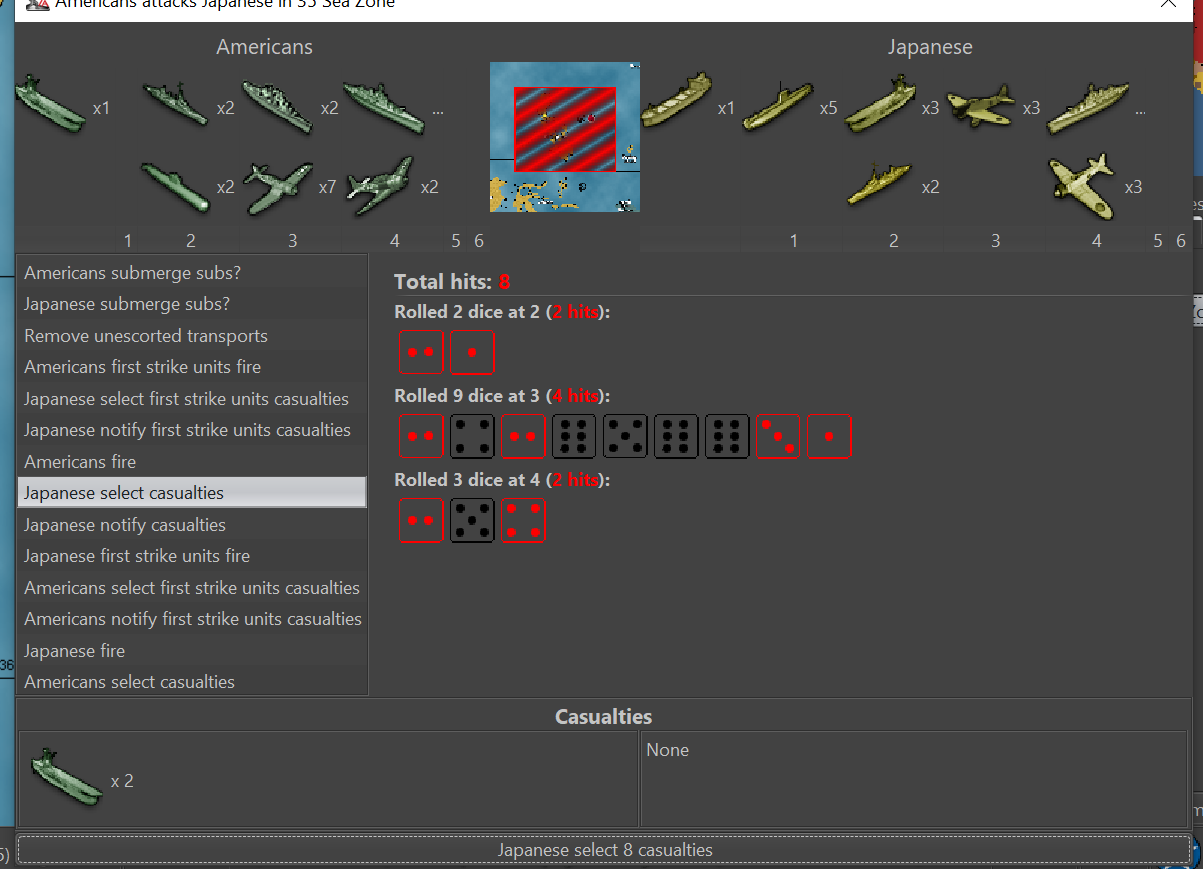Click the American casualty unit in the Casualties panel

tap(67, 779)
